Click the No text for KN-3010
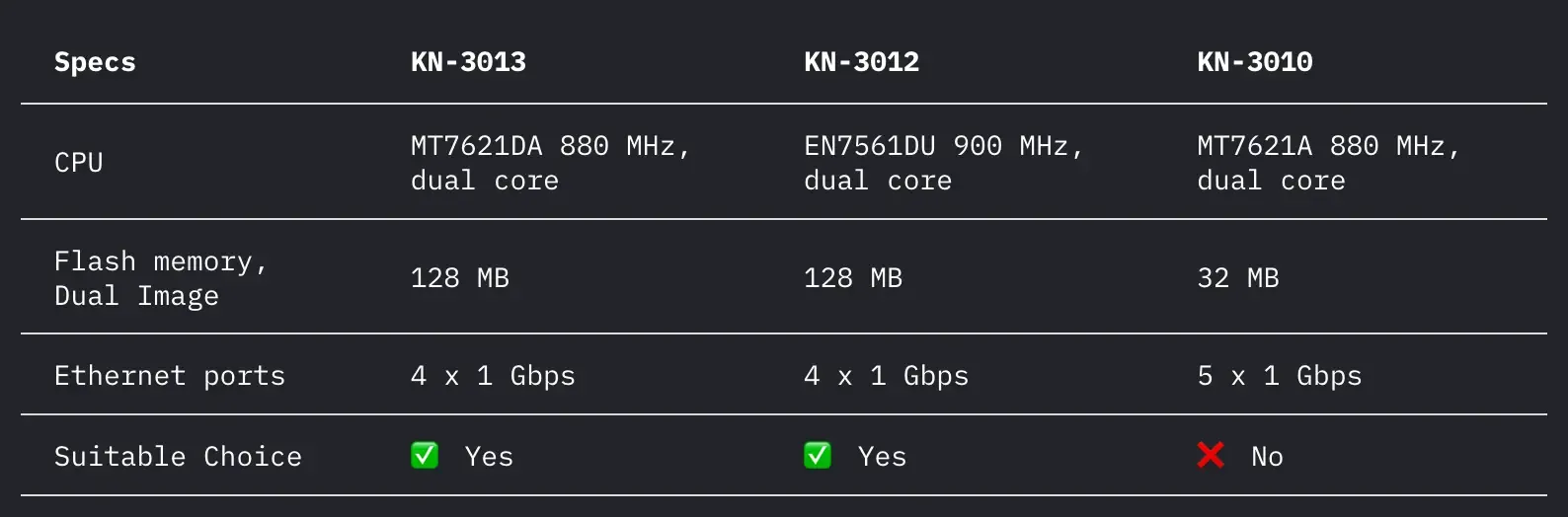This screenshot has height=517, width=1568. 1267,457
